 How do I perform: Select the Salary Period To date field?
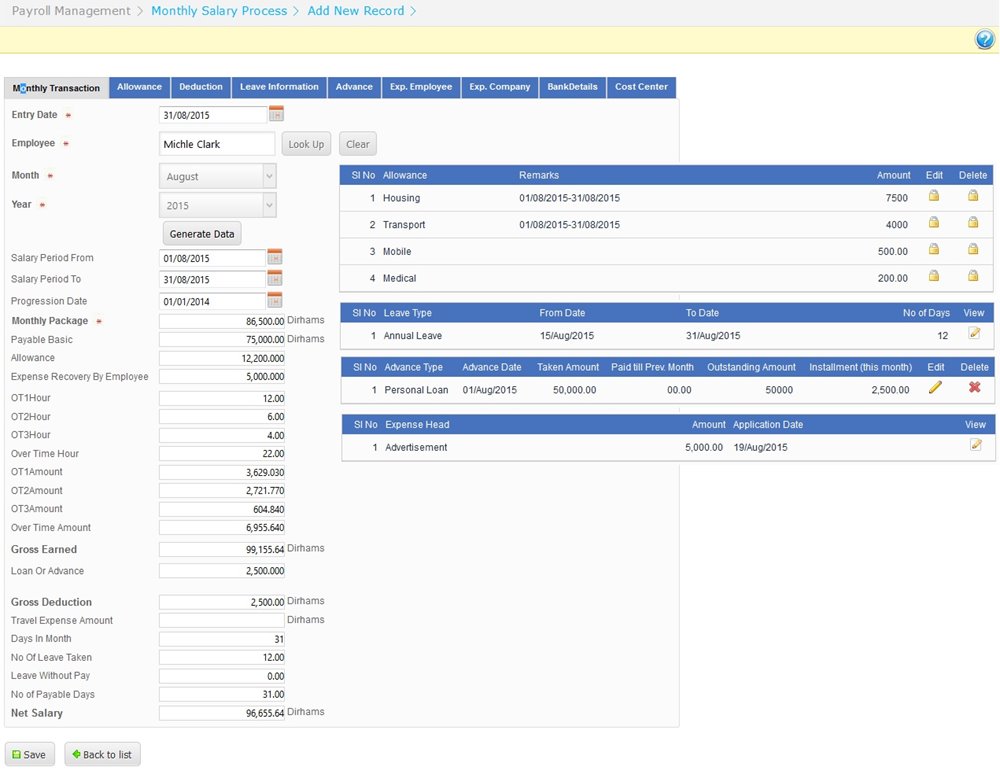pyautogui.click(x=212, y=279)
